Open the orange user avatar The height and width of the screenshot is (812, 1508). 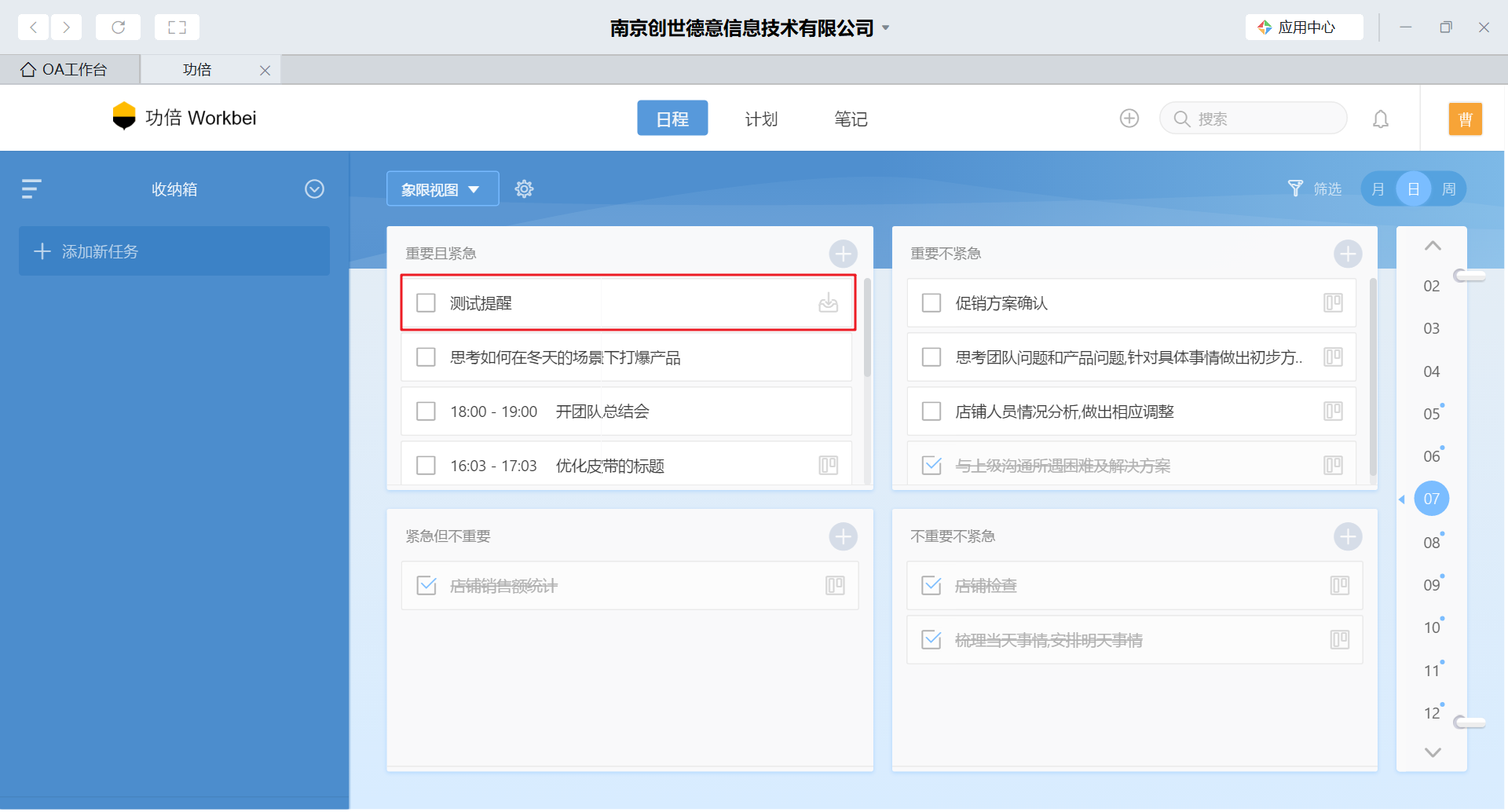[1466, 119]
